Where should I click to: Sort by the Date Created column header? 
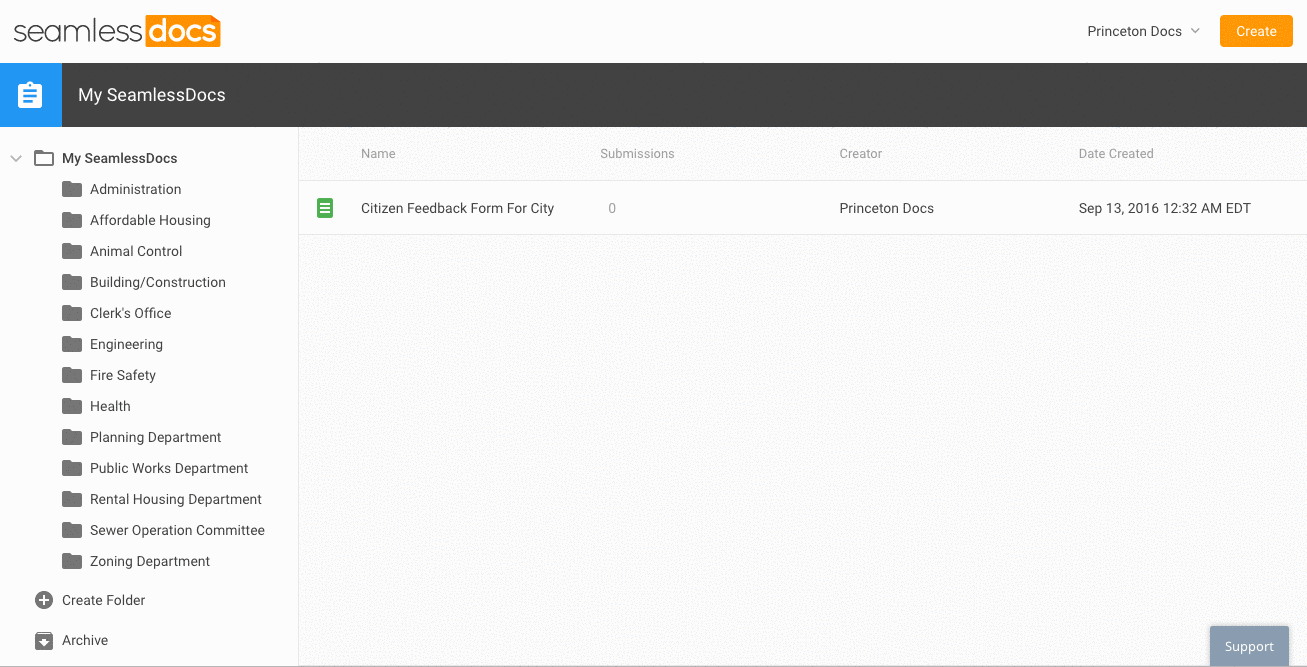pyautogui.click(x=1116, y=154)
